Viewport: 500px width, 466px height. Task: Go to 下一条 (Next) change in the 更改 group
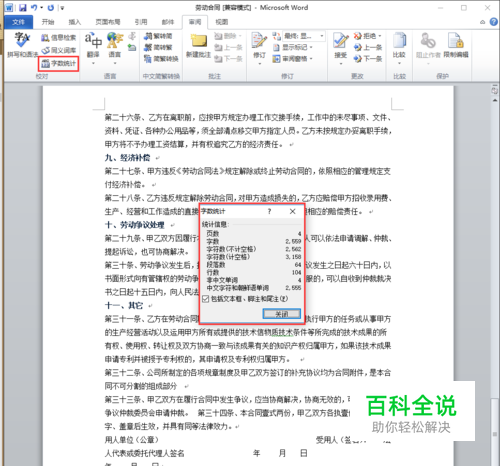pos(368,59)
